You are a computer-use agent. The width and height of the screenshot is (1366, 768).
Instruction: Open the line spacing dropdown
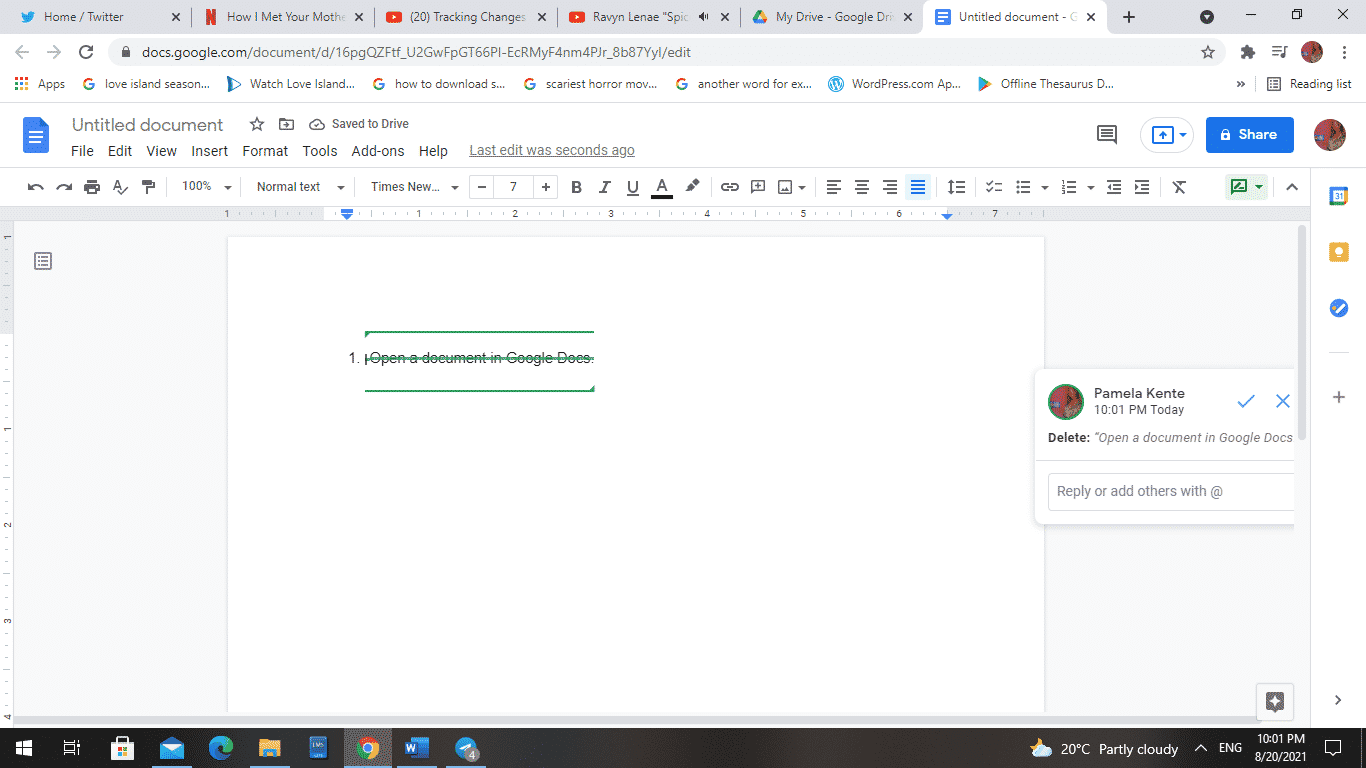point(956,187)
